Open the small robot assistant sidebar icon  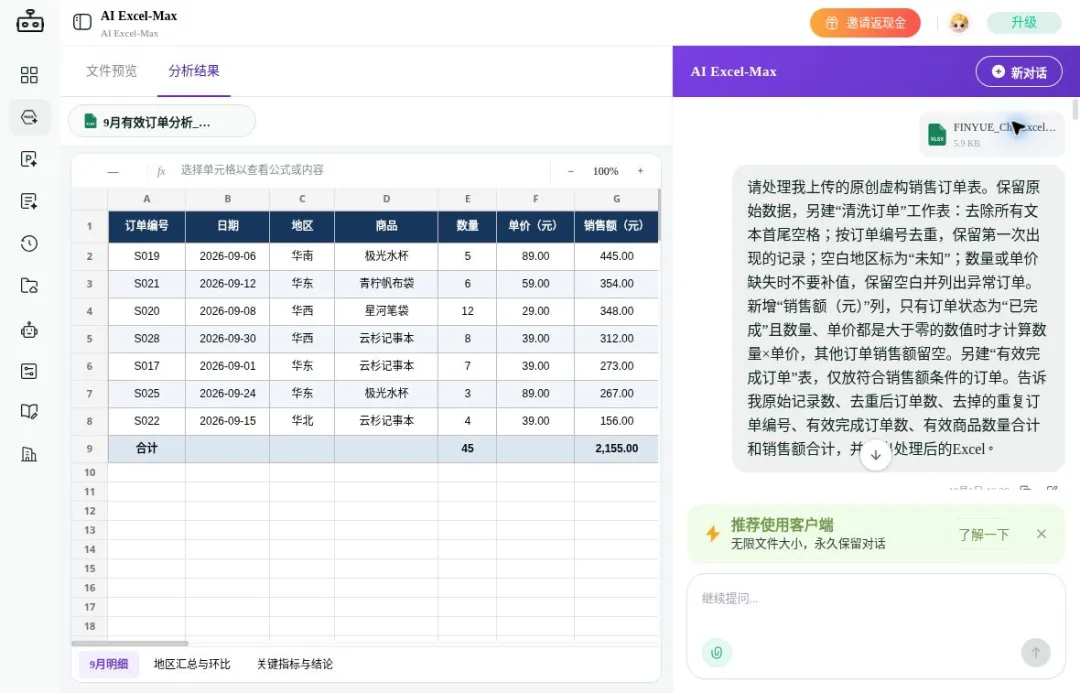click(29, 329)
